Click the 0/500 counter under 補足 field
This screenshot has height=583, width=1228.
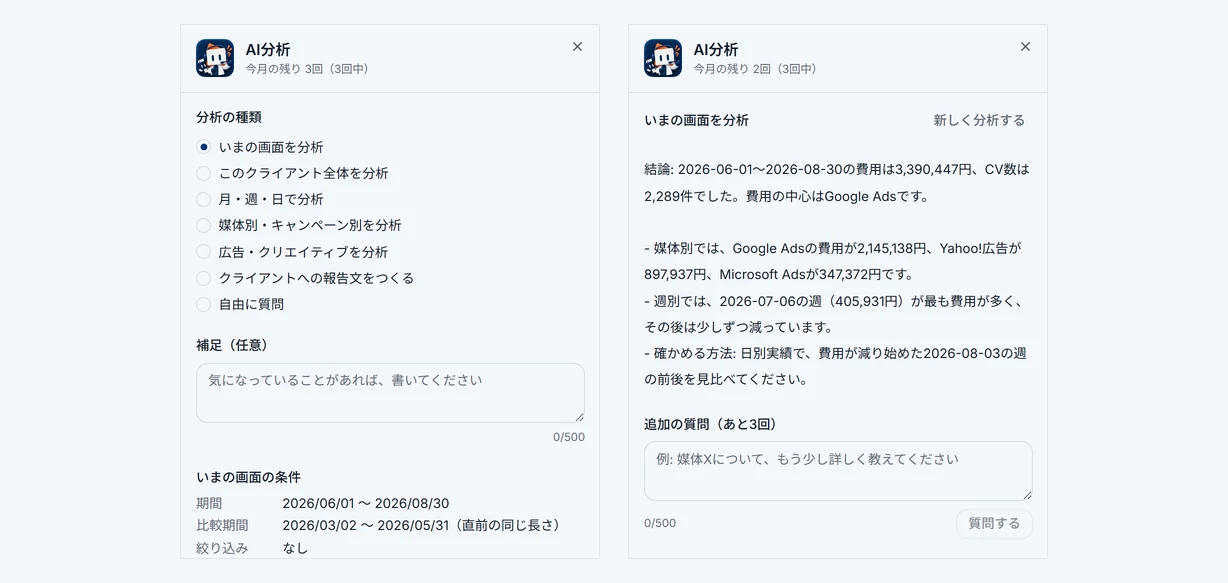(x=569, y=437)
